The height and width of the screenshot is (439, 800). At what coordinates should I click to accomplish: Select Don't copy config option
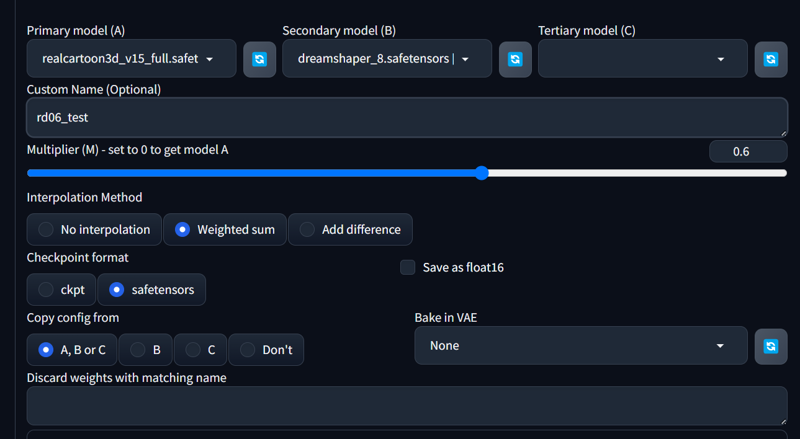click(x=266, y=350)
